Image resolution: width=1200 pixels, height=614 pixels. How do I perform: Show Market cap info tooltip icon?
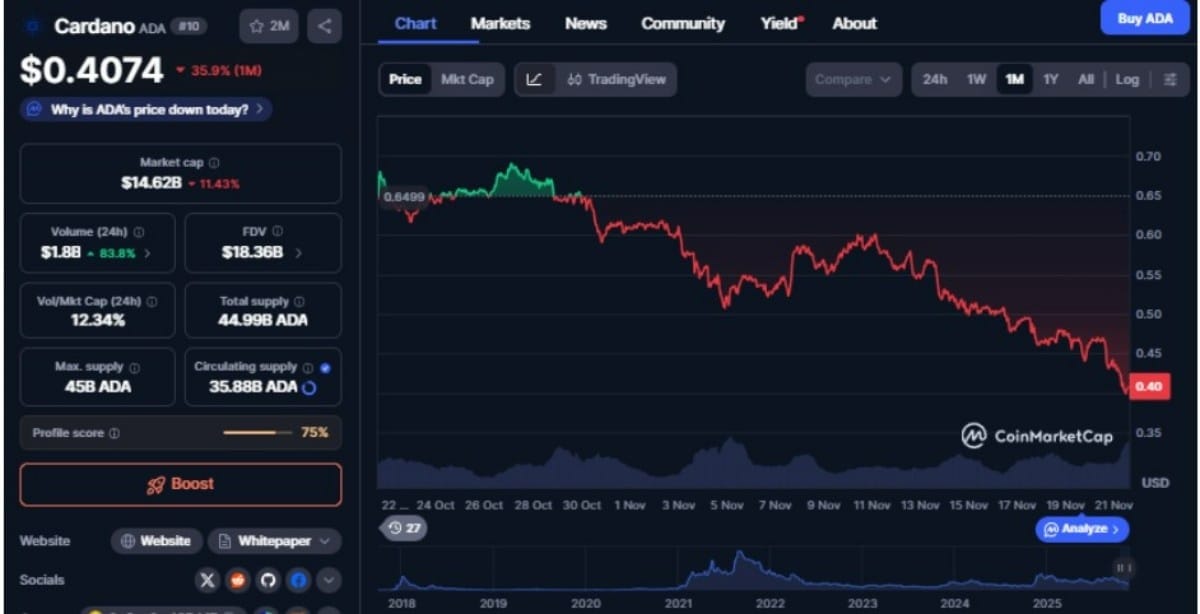214,162
